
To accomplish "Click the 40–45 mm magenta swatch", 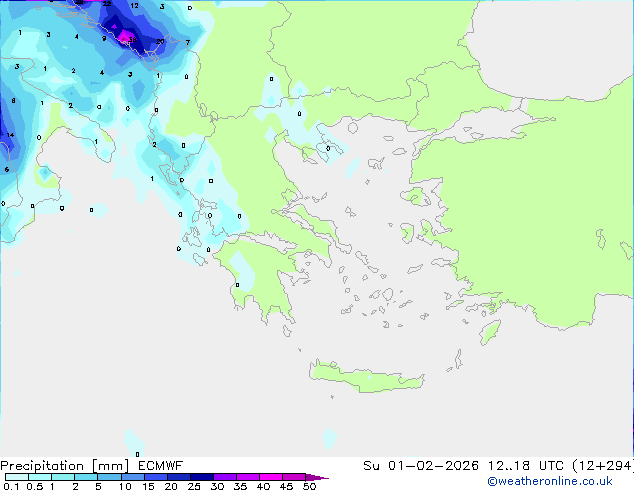I will point(271,477).
